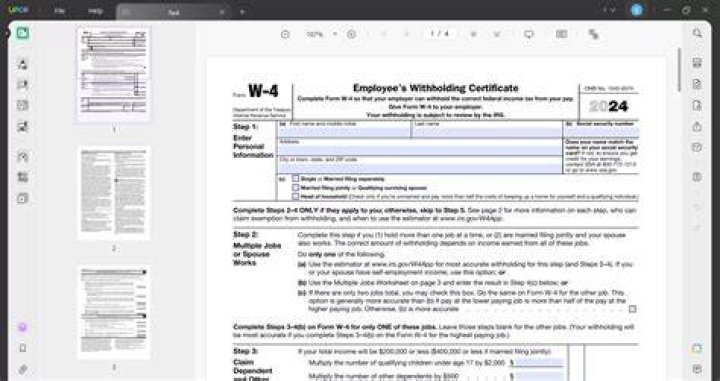Select page 3 thumbnail
Image resolution: width=720 pixels, height=381 pixels.
(113, 312)
